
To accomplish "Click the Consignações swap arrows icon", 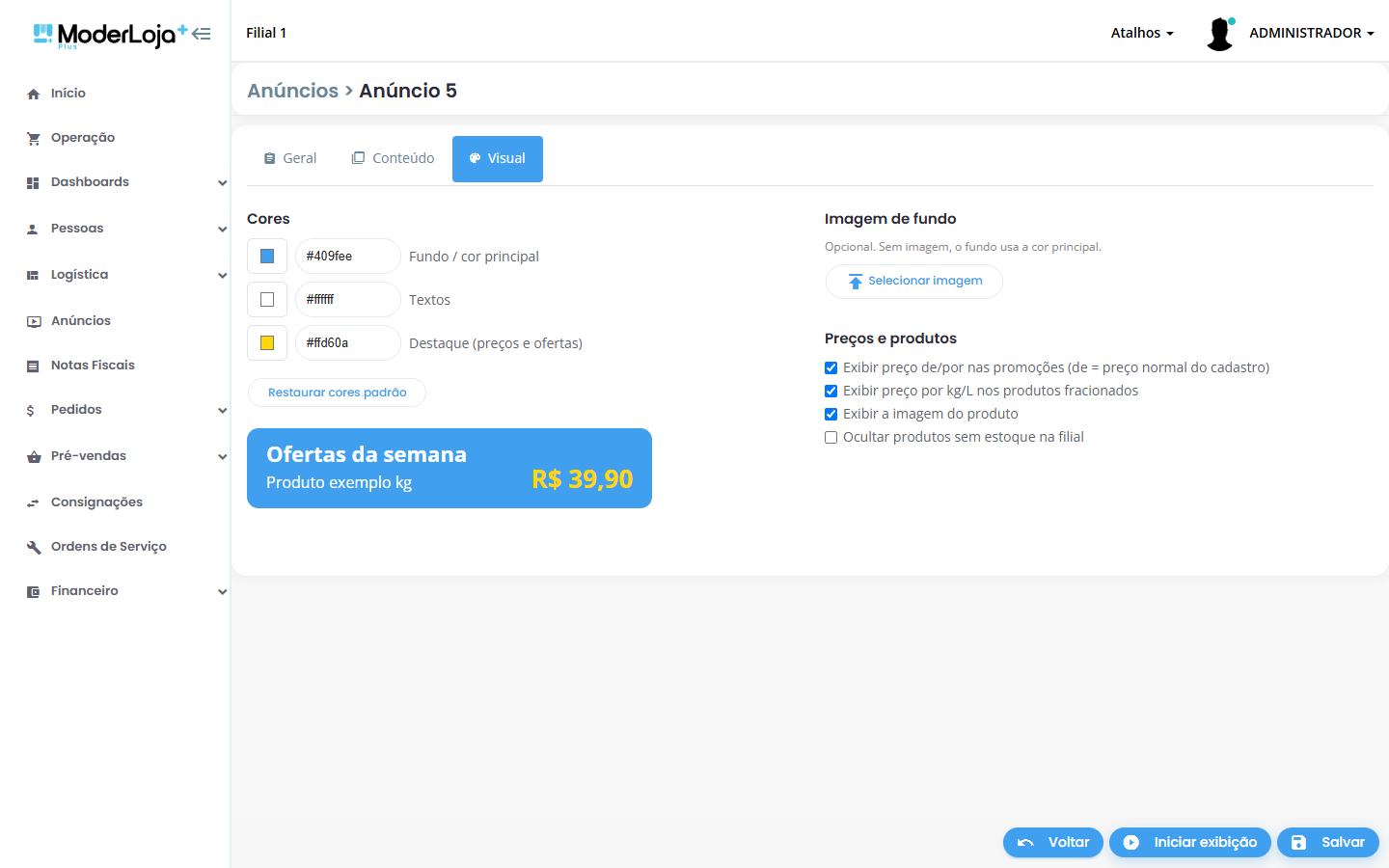I will click(x=34, y=502).
